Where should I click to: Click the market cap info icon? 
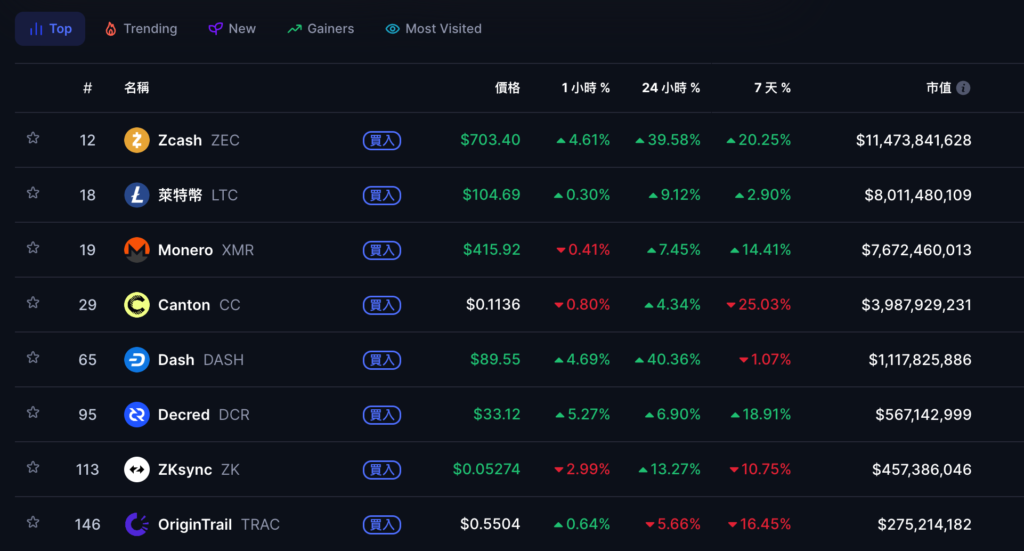click(963, 88)
